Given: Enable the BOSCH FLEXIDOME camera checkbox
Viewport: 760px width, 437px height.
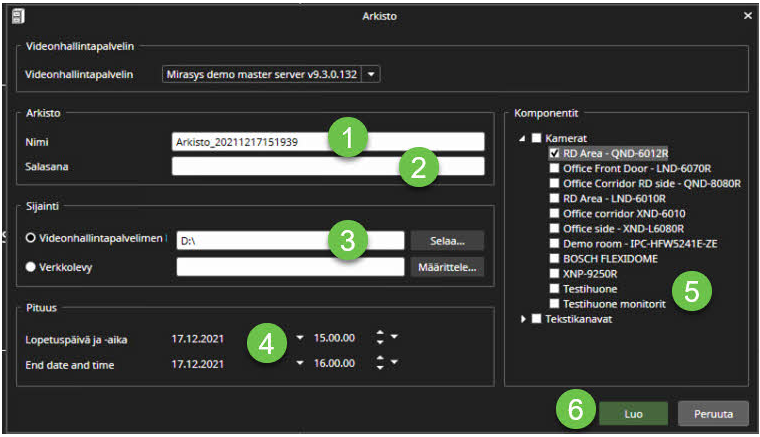Looking at the screenshot, I should pyautogui.click(x=555, y=258).
